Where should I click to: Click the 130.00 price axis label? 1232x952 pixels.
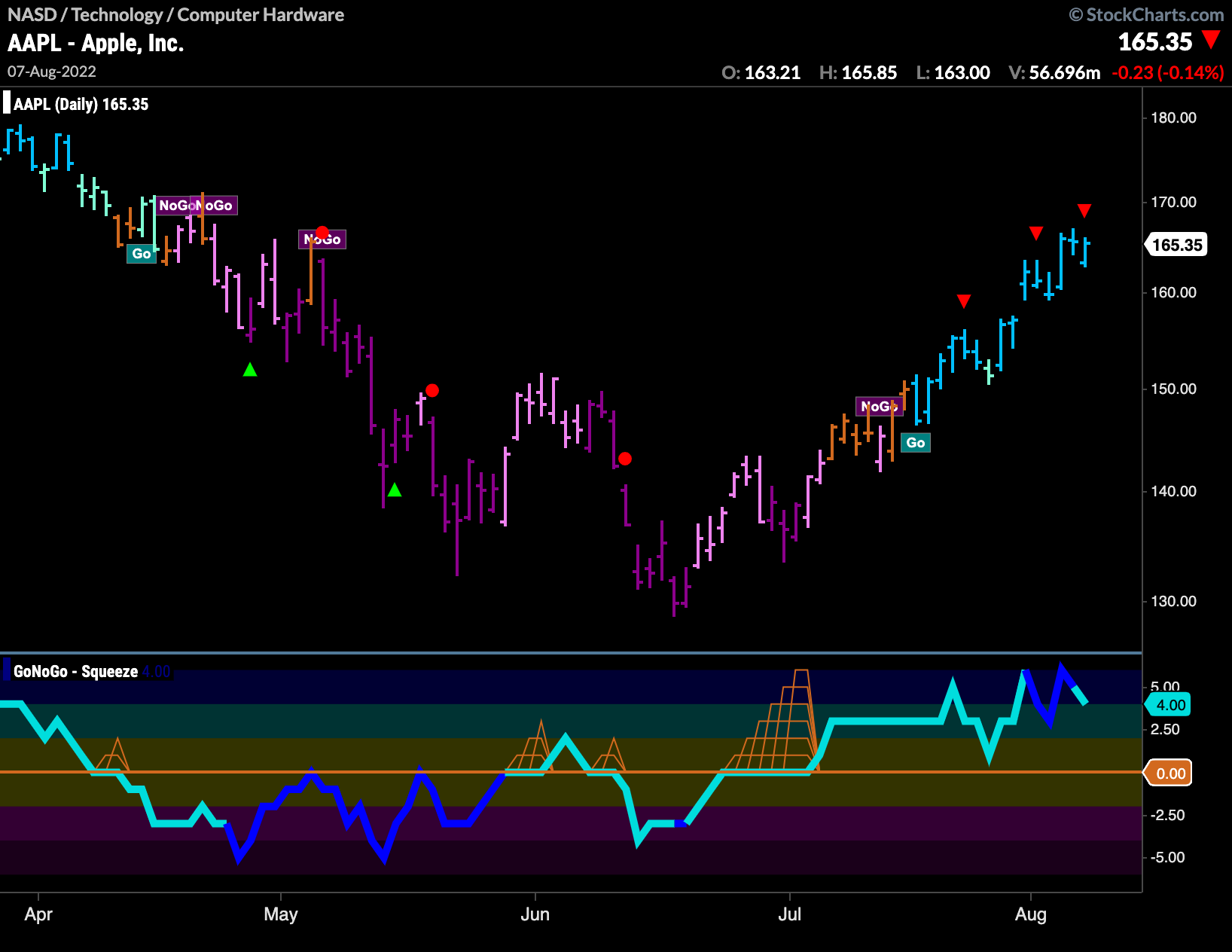pyautogui.click(x=1173, y=601)
